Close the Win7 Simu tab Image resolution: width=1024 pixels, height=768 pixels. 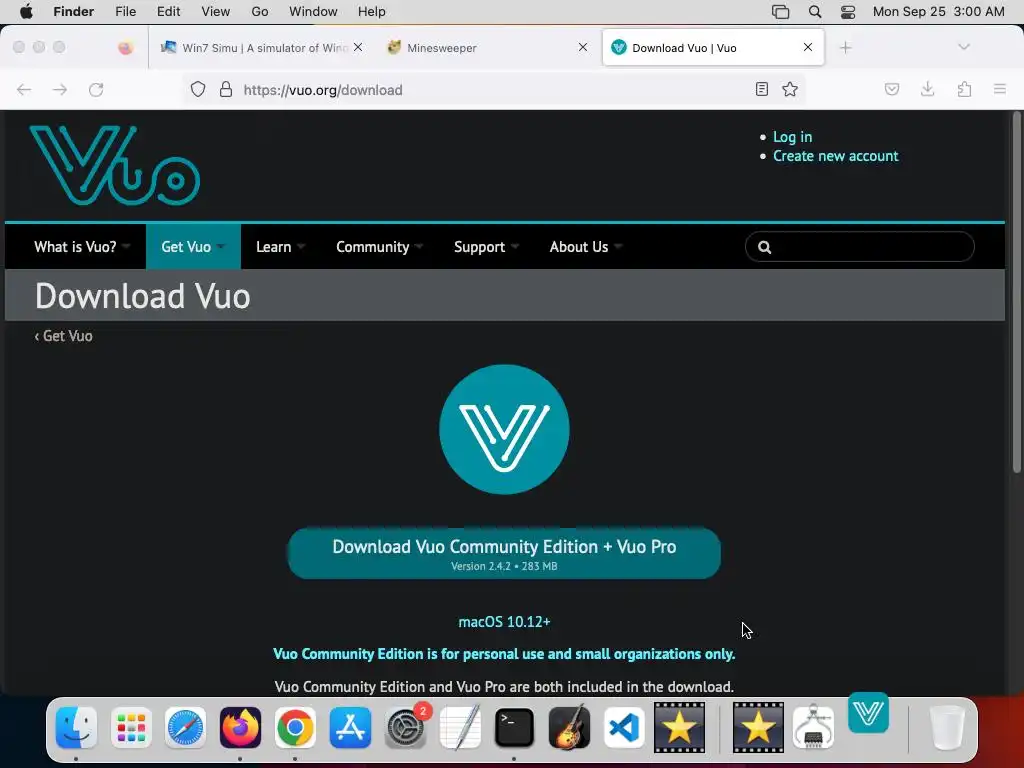click(x=358, y=48)
